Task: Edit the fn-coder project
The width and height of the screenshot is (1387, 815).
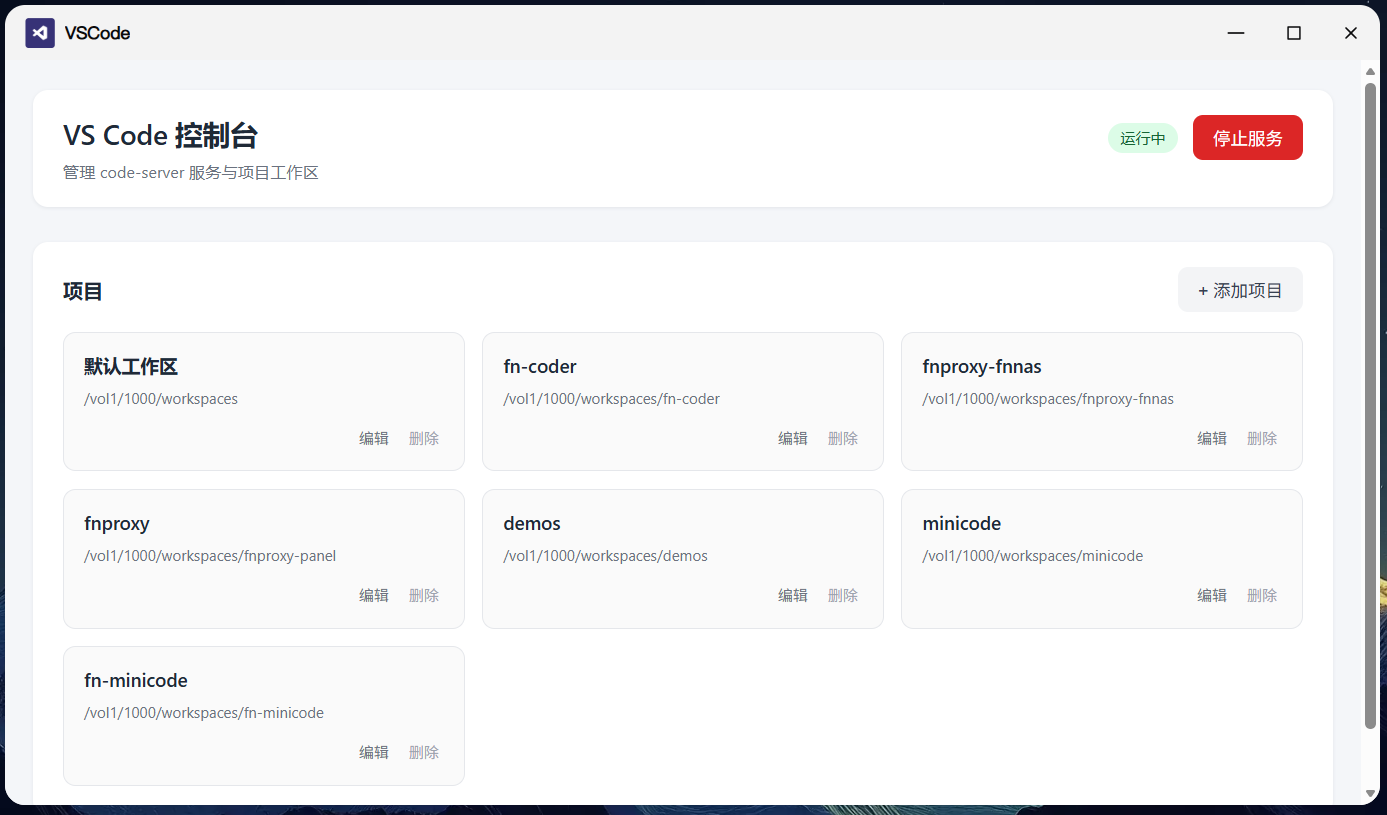Action: [x=793, y=438]
